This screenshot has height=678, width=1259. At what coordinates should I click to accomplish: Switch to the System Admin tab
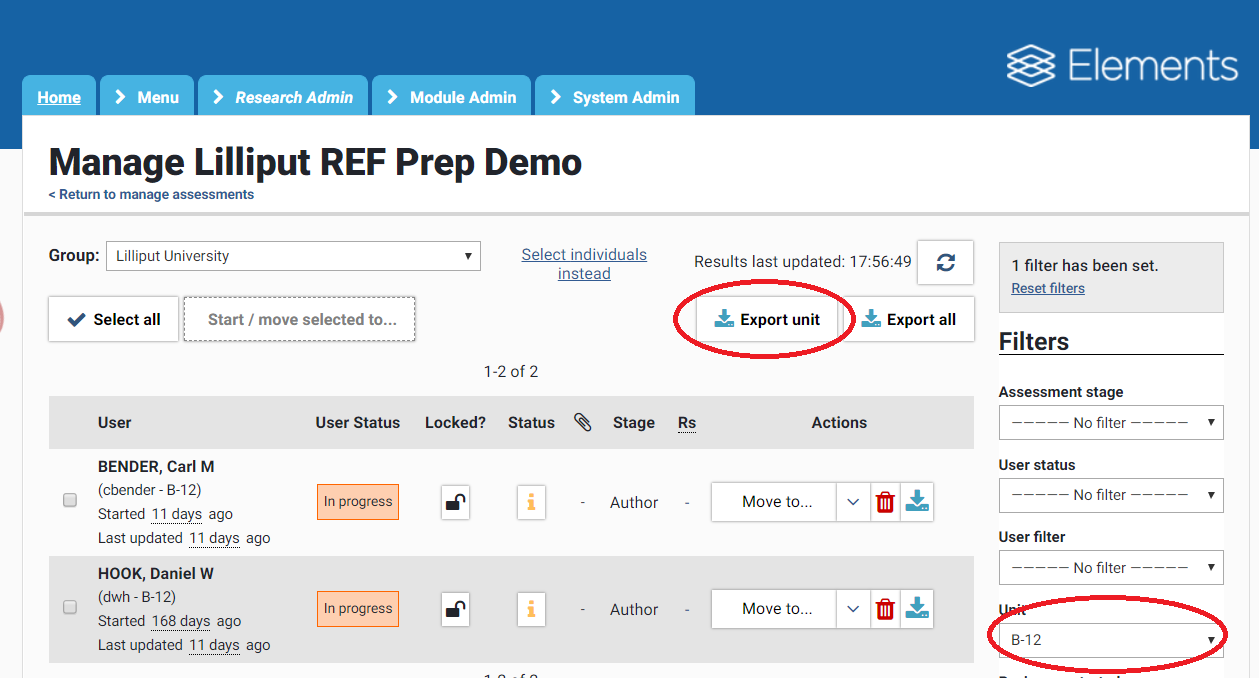point(614,97)
